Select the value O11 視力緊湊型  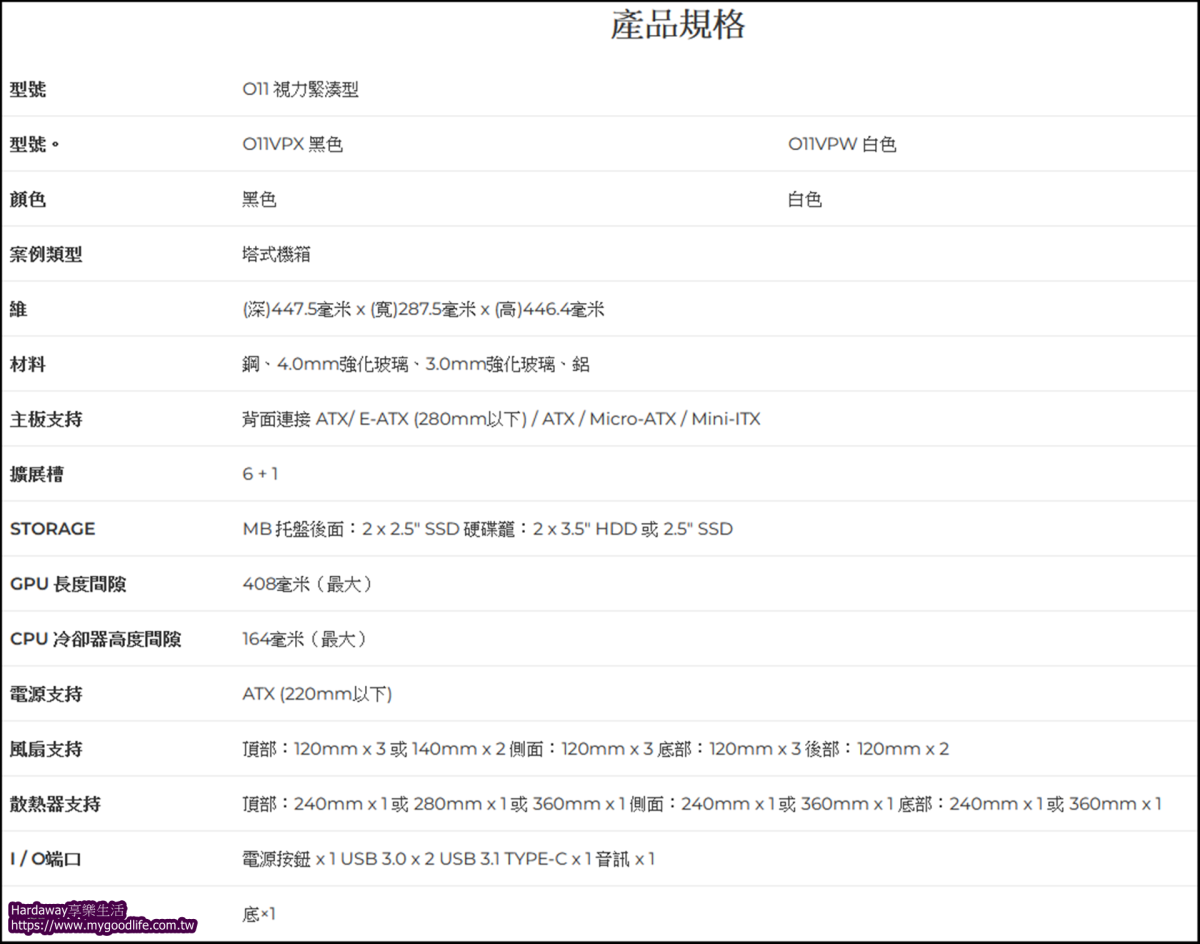(x=301, y=90)
